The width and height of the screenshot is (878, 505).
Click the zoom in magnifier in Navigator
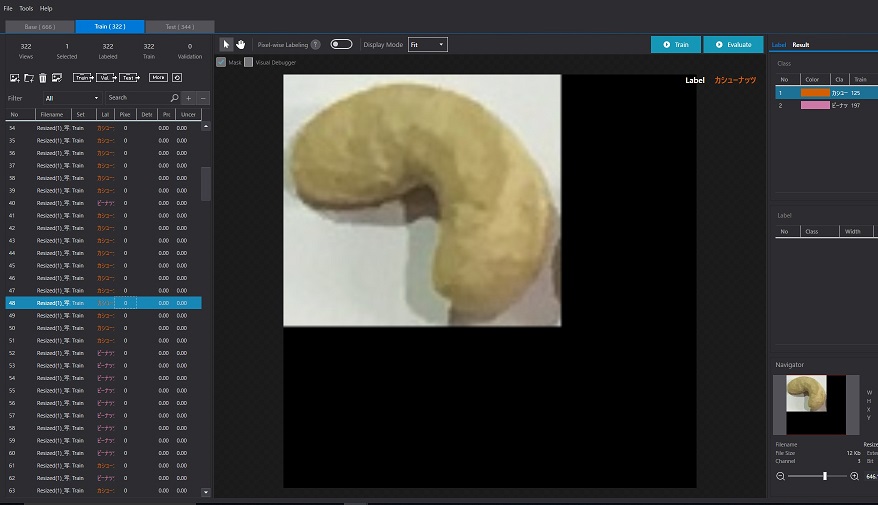pyautogui.click(x=854, y=476)
